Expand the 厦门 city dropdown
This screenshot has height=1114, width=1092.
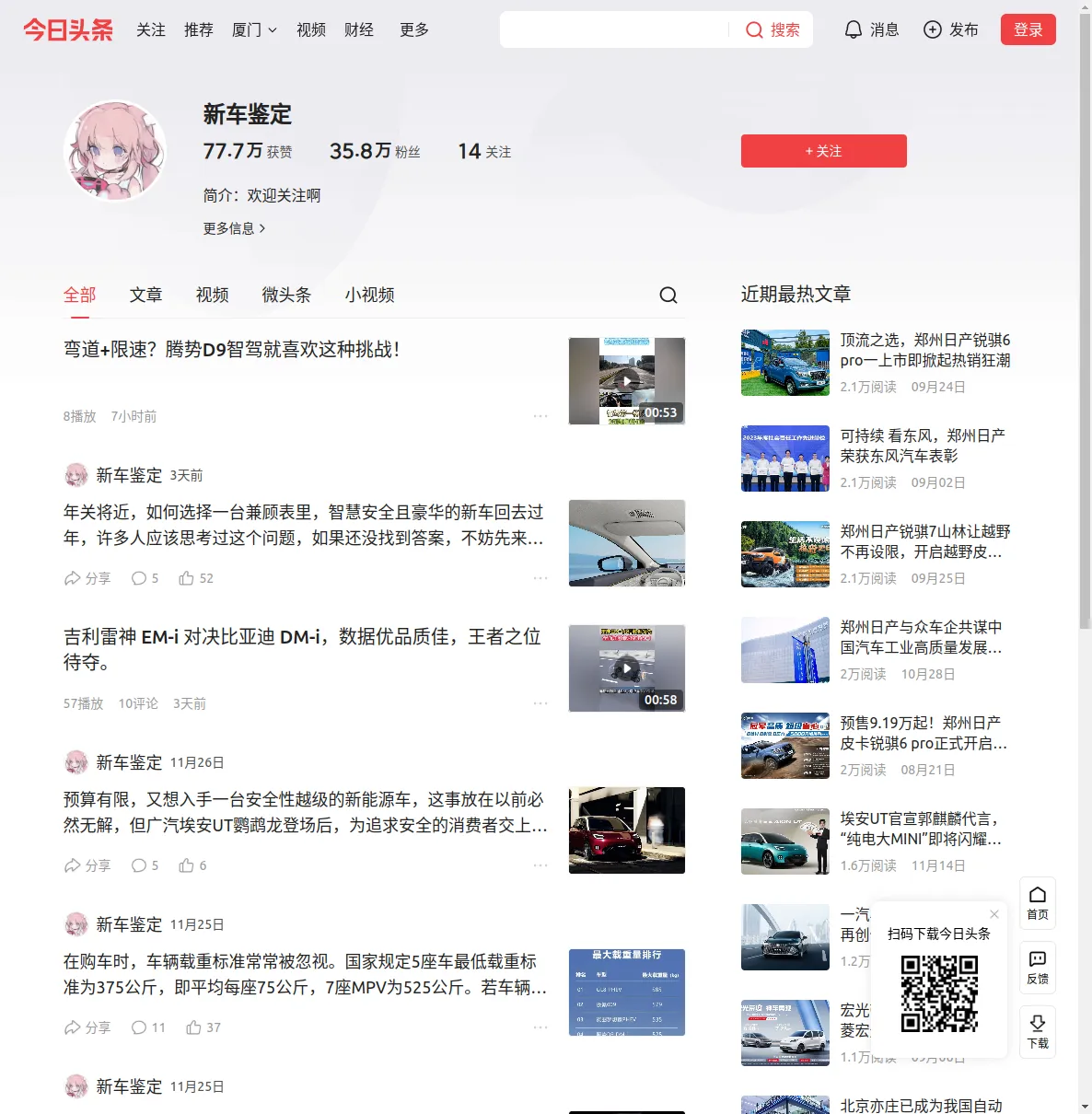pyautogui.click(x=254, y=30)
